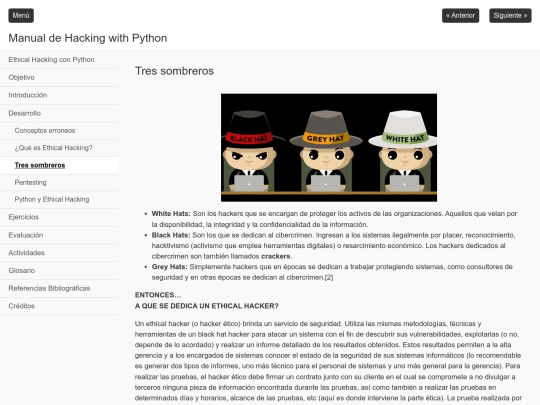
Task: Go to previous page with Anterior
Action: (460, 15)
